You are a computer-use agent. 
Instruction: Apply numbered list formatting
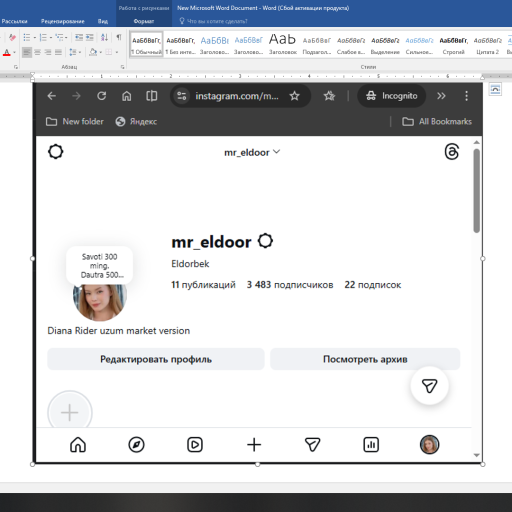tap(43, 37)
